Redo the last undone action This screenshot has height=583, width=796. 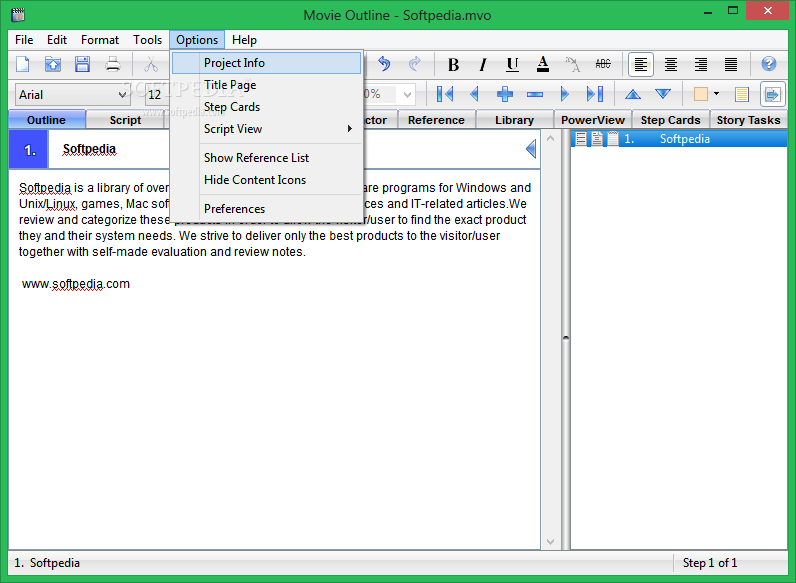pos(414,64)
